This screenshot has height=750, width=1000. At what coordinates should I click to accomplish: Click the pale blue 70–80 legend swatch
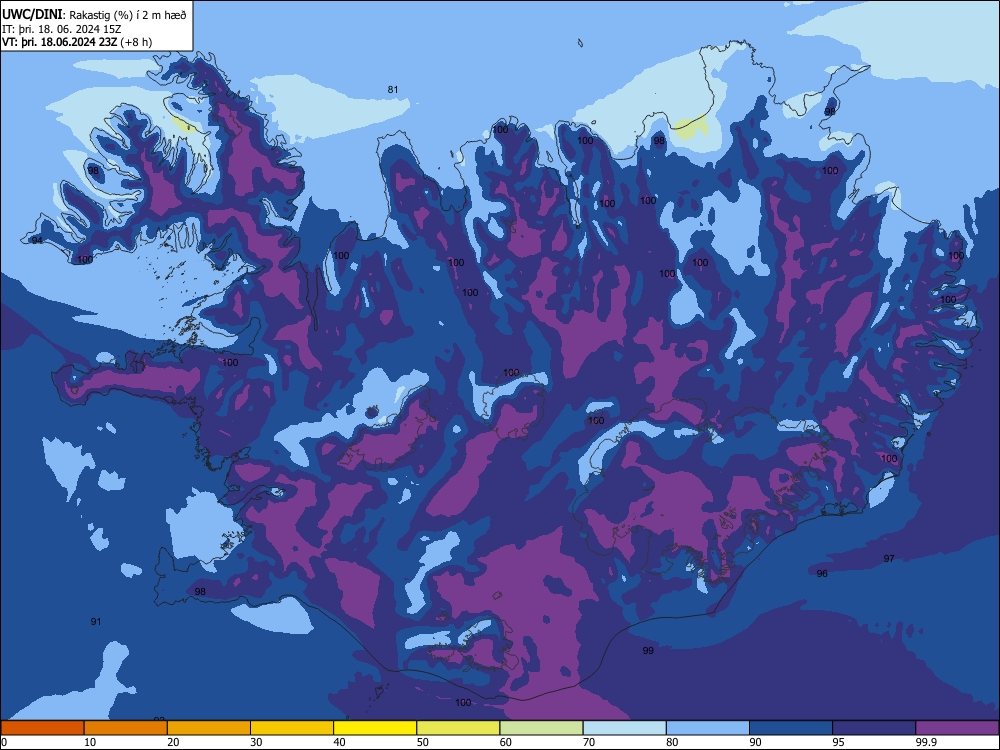point(624,728)
